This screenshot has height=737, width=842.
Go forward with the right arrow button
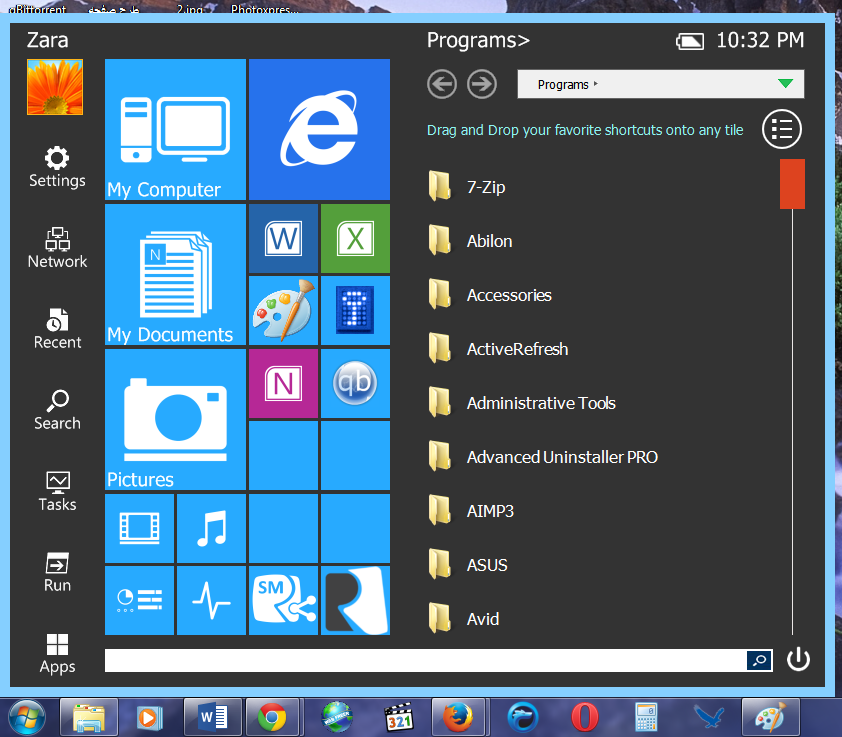point(482,84)
